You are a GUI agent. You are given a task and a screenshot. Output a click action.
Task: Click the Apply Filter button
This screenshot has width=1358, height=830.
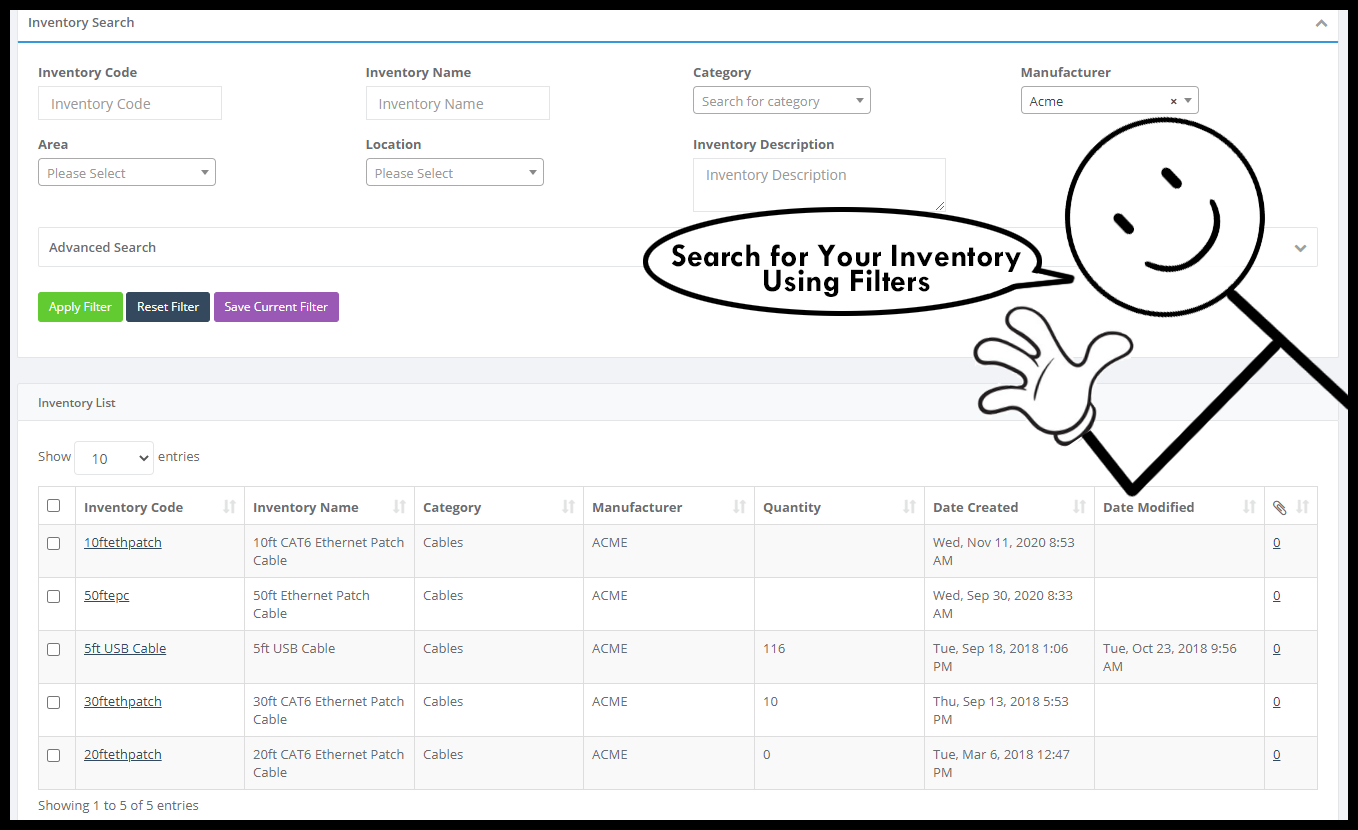pyautogui.click(x=80, y=307)
